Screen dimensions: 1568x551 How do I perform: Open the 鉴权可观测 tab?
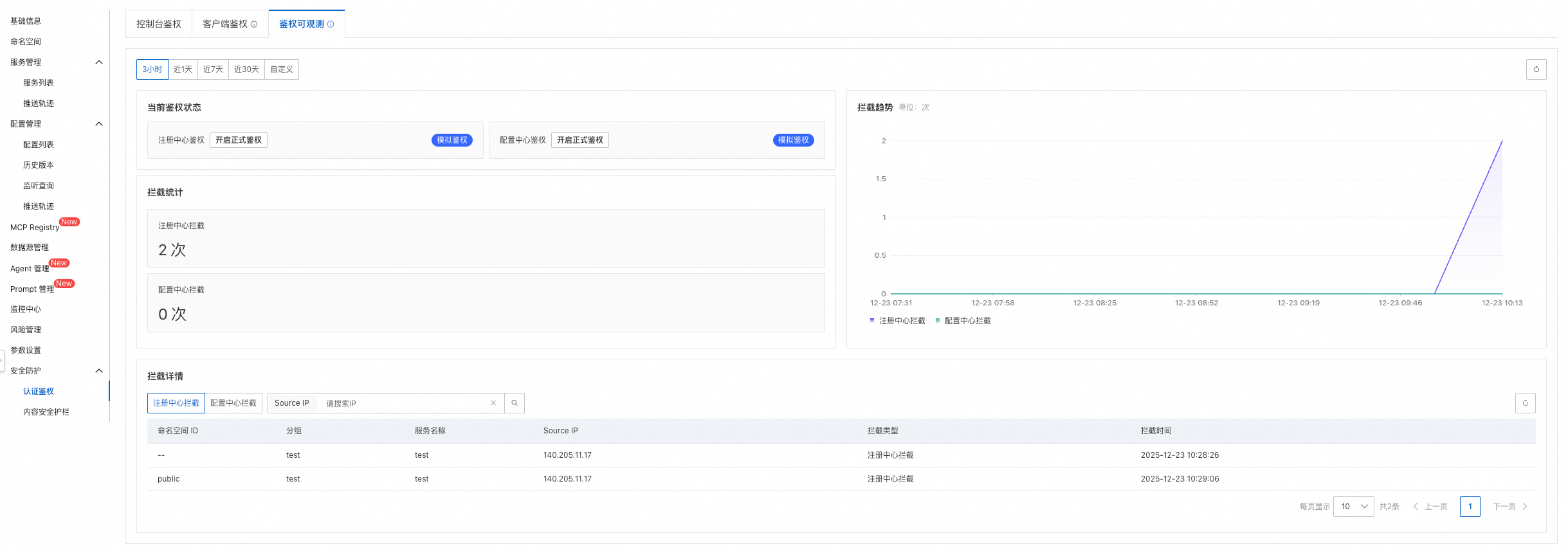pyautogui.click(x=307, y=24)
